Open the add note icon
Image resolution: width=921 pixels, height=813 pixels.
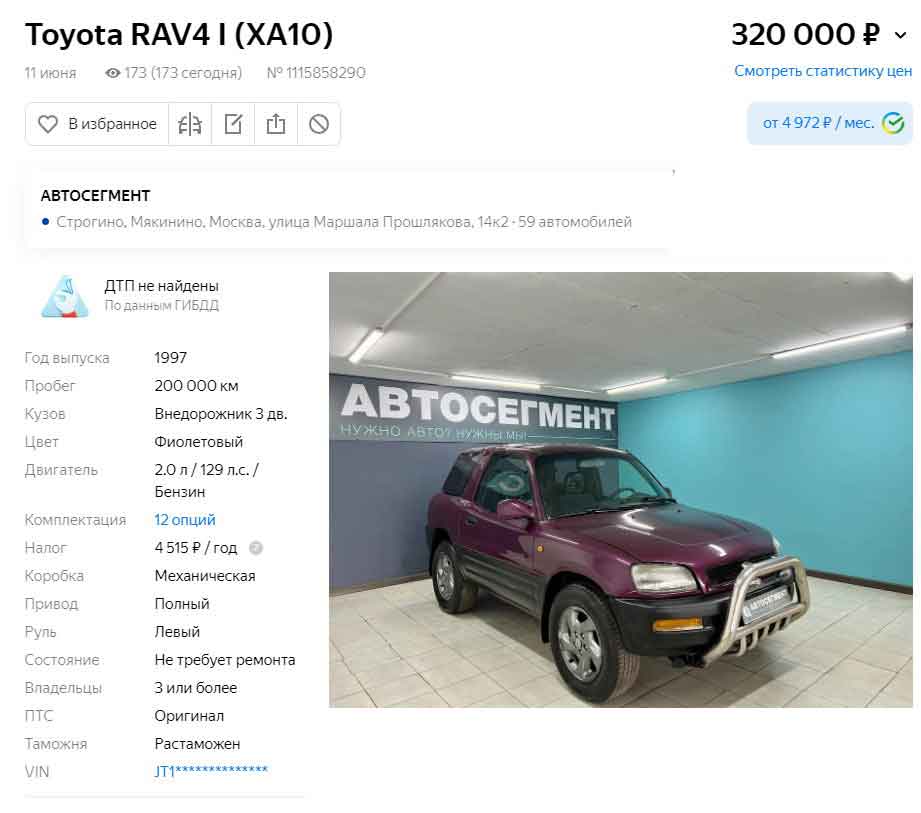tap(233, 124)
